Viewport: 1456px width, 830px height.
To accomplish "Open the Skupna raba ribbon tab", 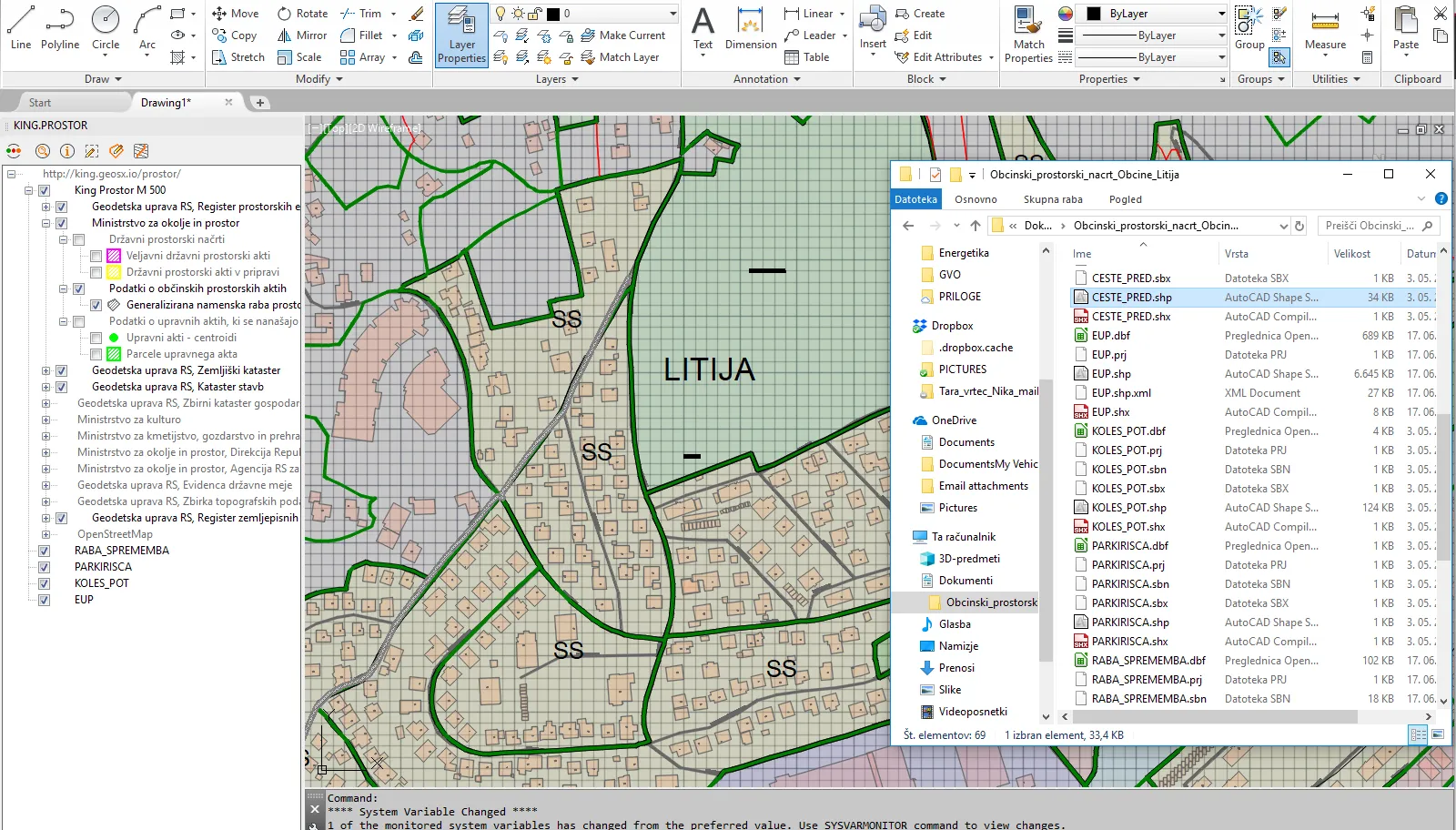I will click(1053, 199).
